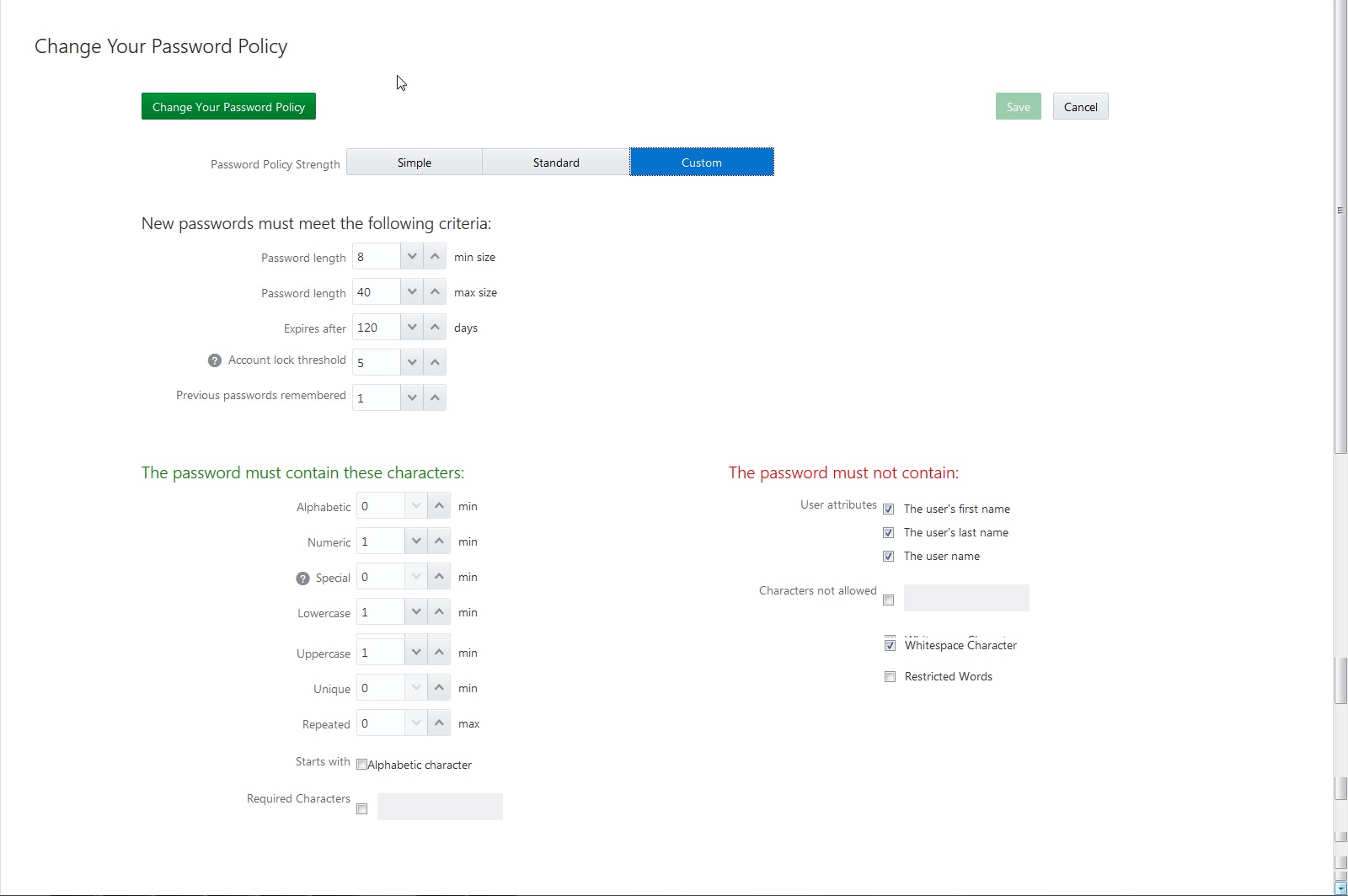Screen dimensions: 1348x896
Task: Click the up arrow for Expires after days
Action: (435, 327)
